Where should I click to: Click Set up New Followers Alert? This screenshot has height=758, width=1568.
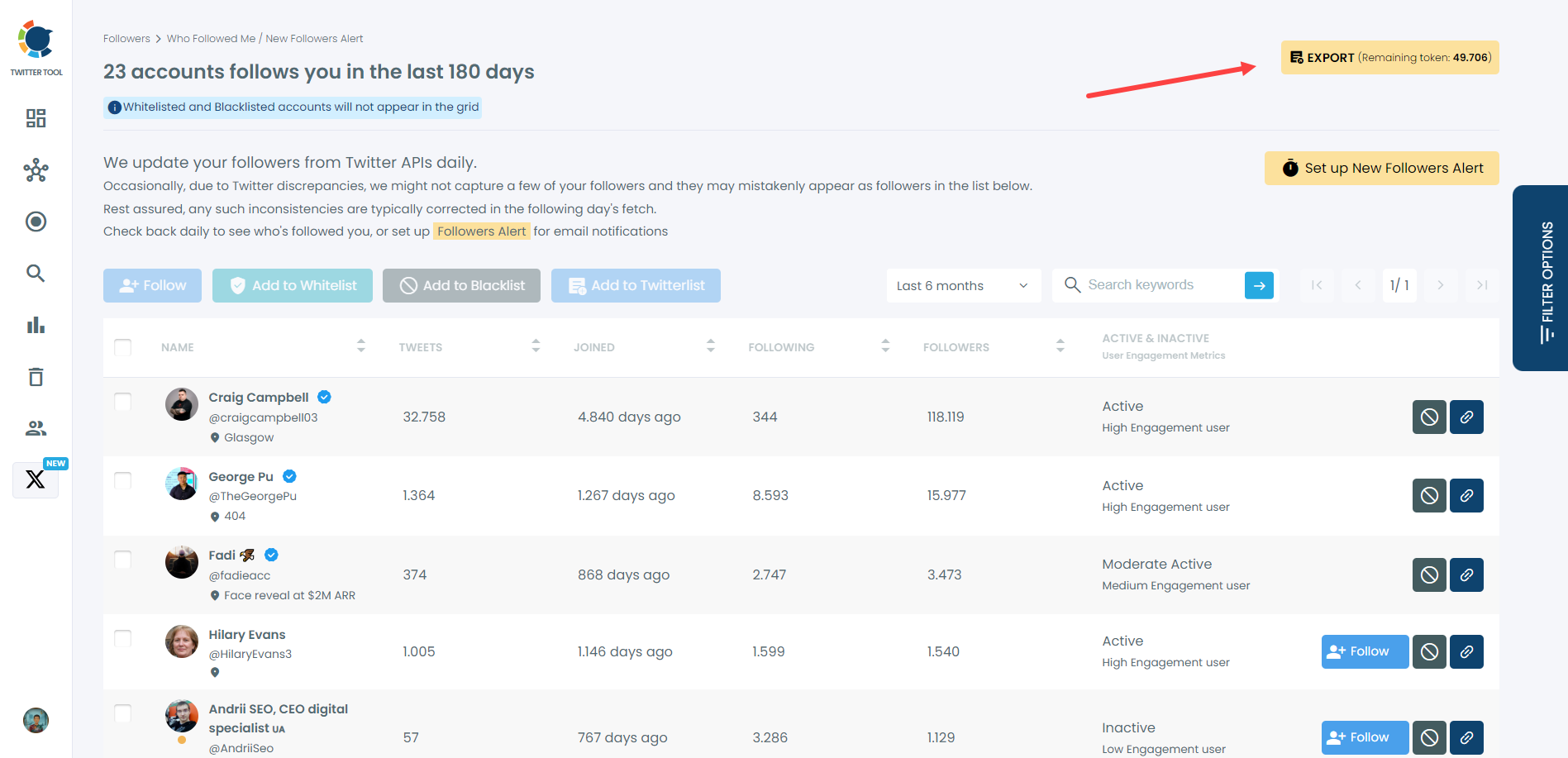[x=1380, y=168]
